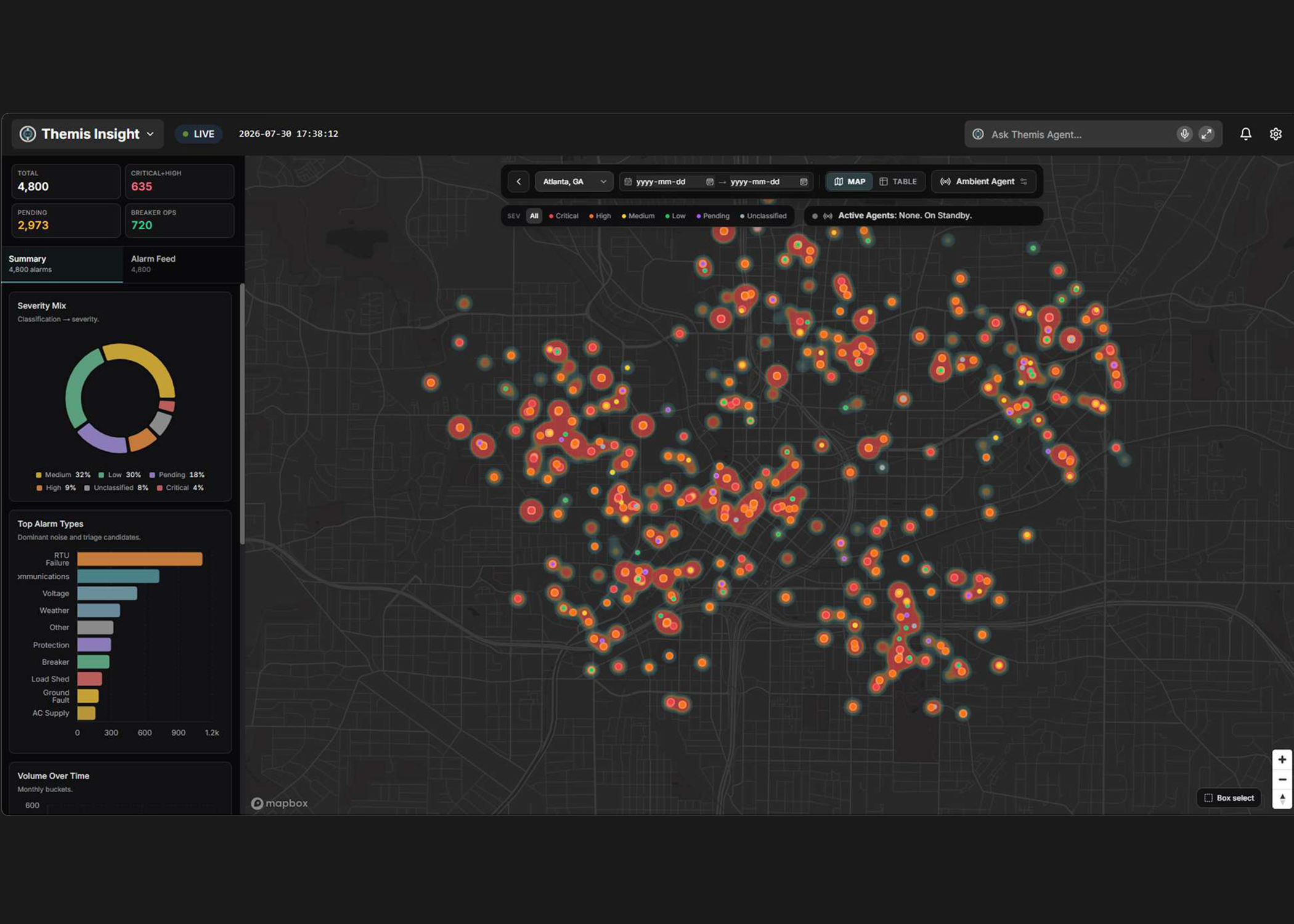The height and width of the screenshot is (924, 1294).
Task: Enable Box select mode
Action: (x=1229, y=798)
